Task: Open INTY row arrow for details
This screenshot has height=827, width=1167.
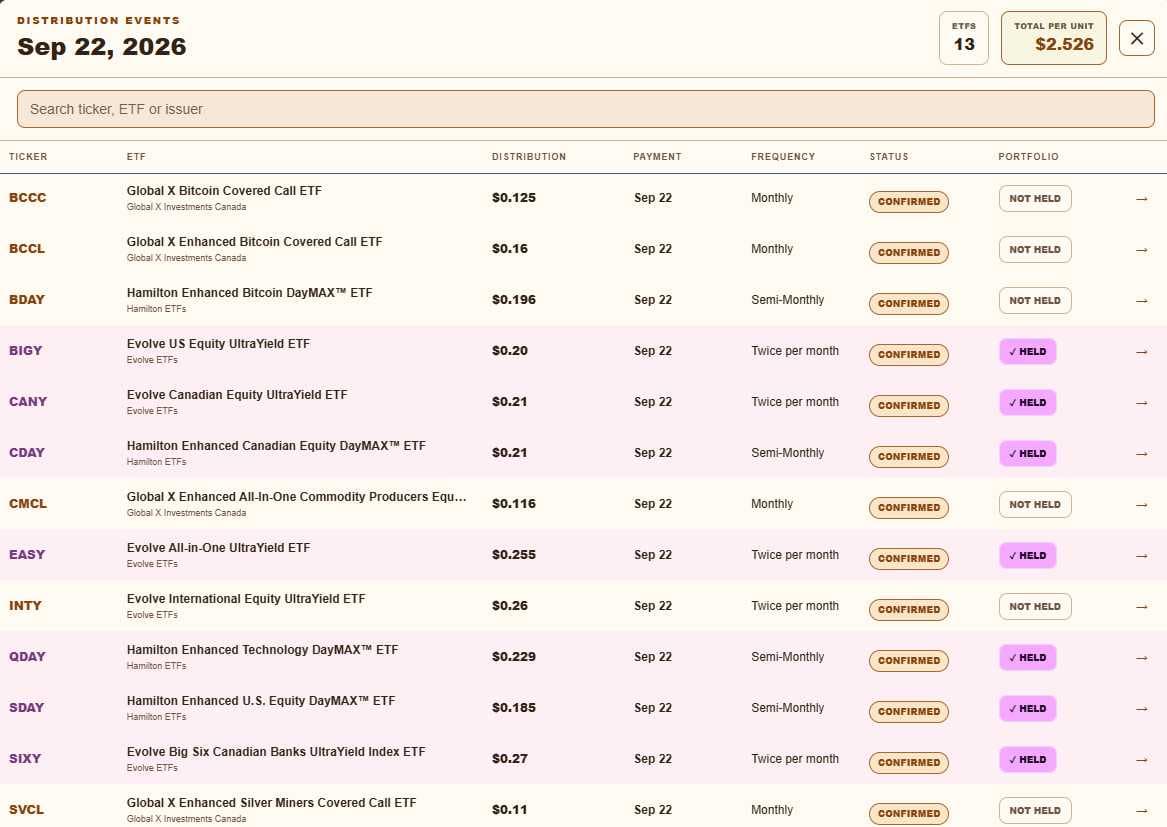Action: click(x=1141, y=607)
